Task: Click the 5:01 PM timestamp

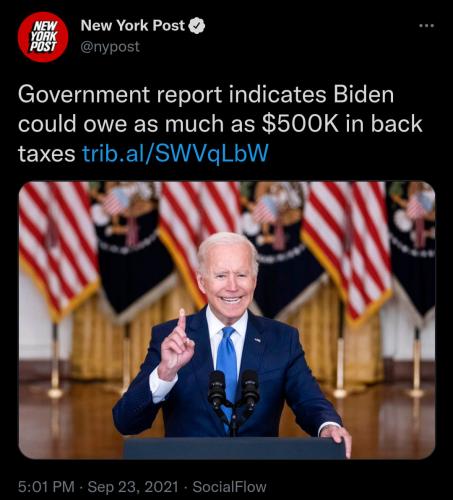Action: [x=46, y=487]
